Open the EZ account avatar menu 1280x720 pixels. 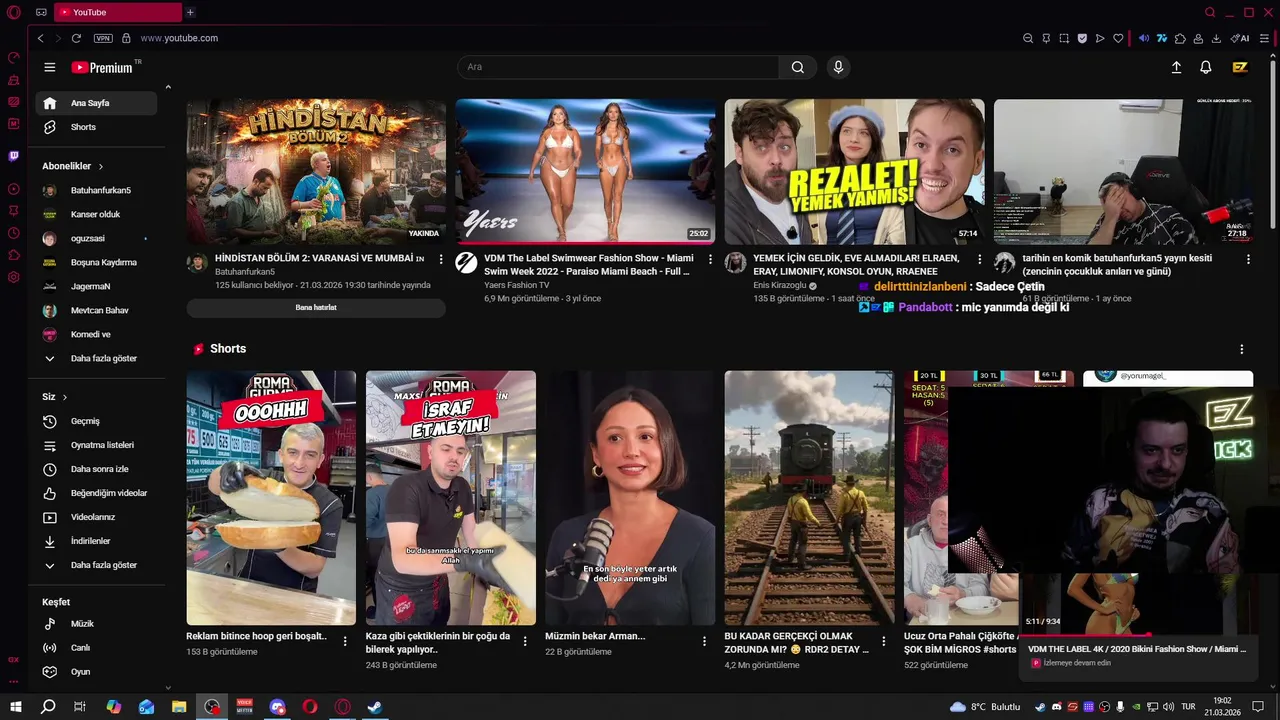point(1240,67)
